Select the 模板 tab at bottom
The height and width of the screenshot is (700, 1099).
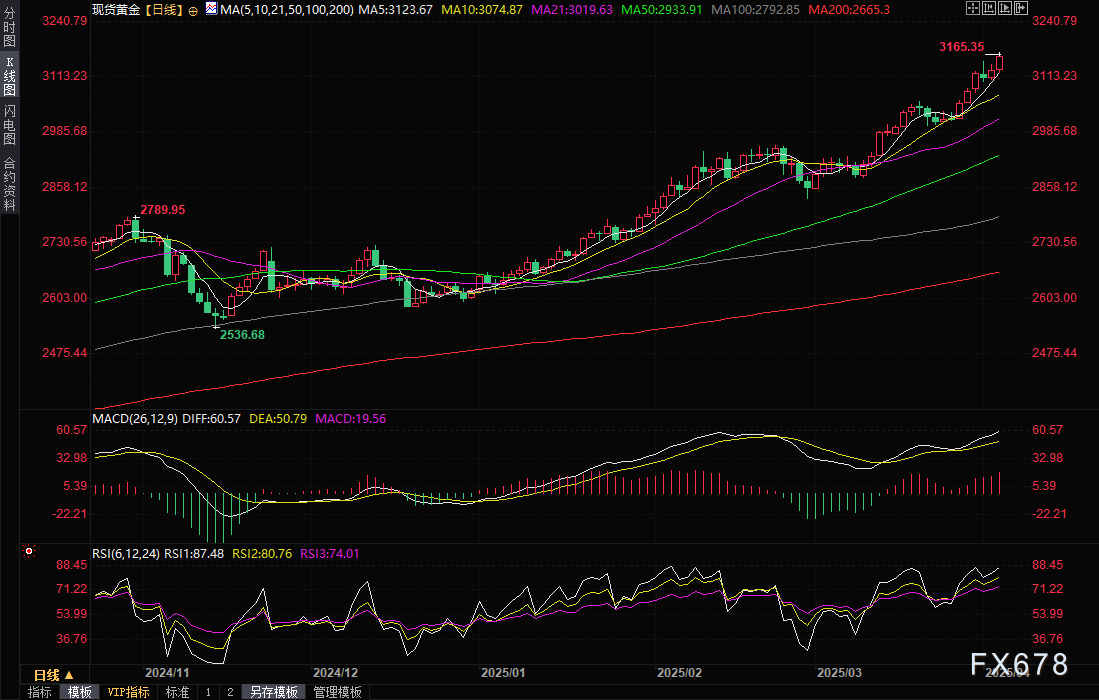79,692
